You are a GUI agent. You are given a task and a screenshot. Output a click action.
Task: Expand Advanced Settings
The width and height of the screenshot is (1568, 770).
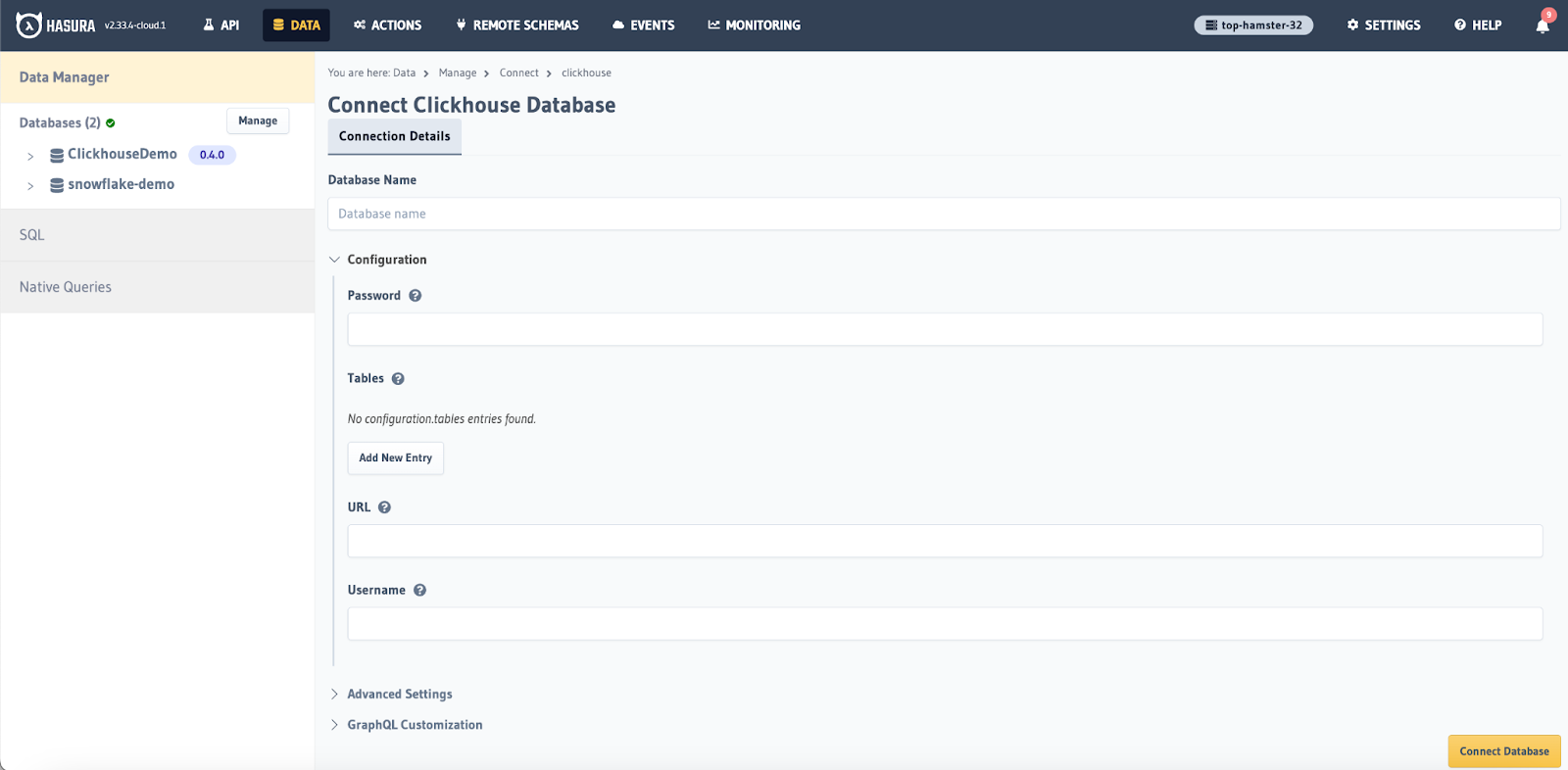coord(391,695)
